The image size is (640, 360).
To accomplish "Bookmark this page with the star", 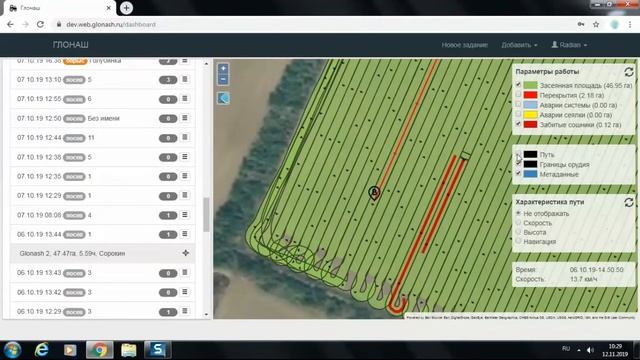I will coord(596,24).
